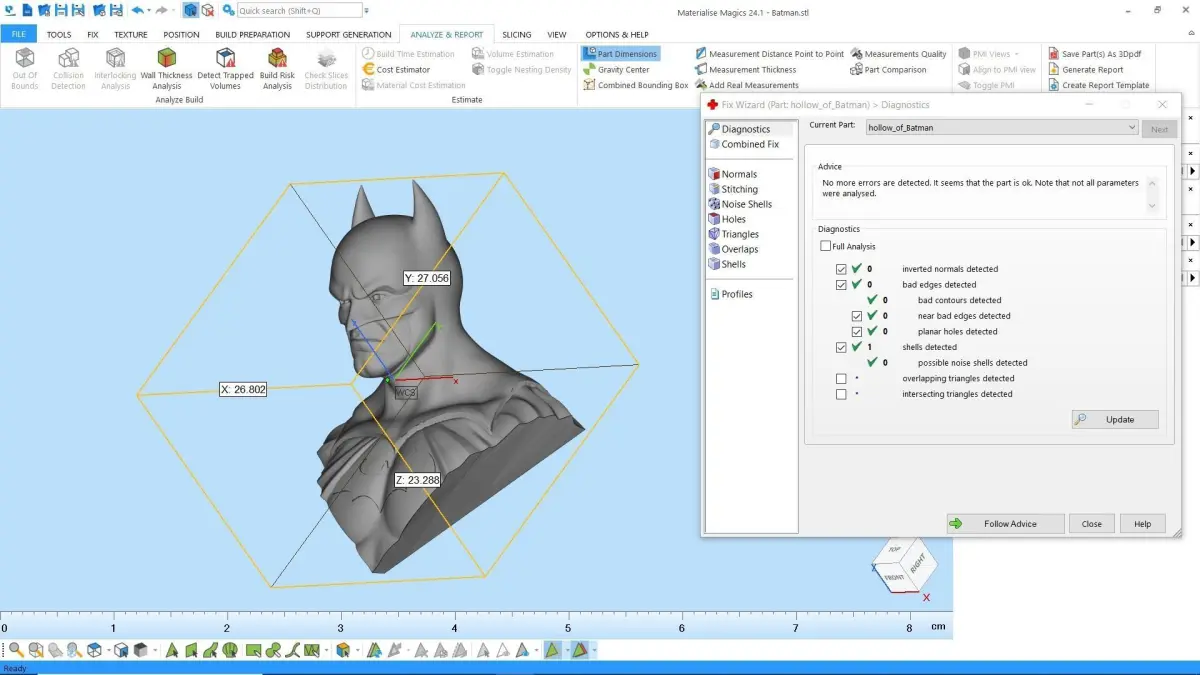Uncheck inverted normals detected checkbox
This screenshot has height=675, width=1200.
[x=841, y=269]
